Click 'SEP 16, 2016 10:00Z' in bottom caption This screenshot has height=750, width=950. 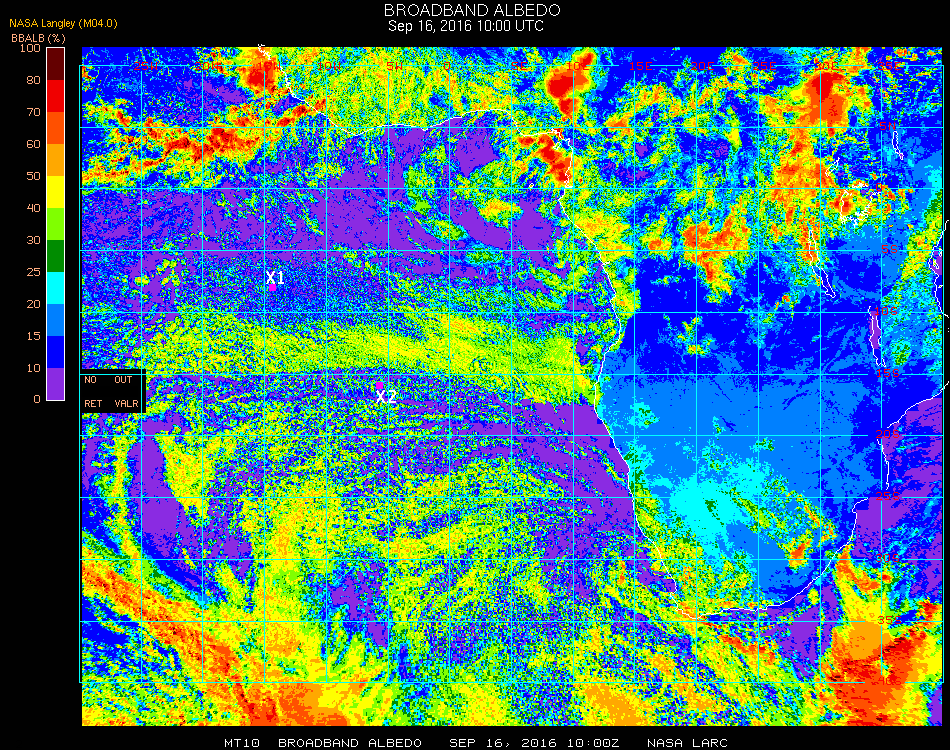pos(535,743)
